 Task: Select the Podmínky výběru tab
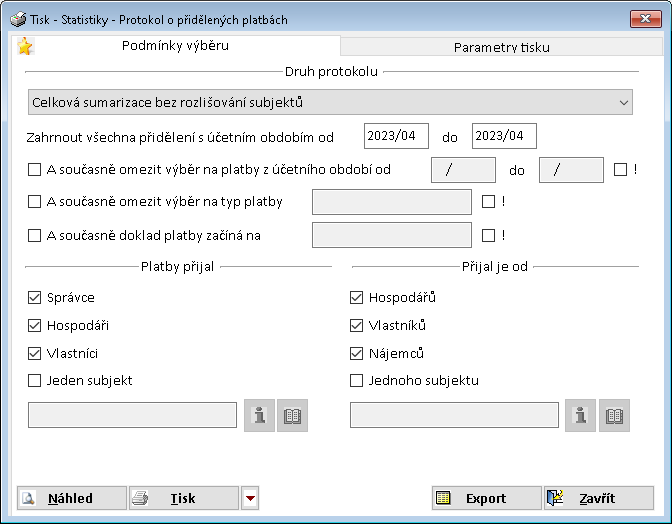pyautogui.click(x=175, y=46)
